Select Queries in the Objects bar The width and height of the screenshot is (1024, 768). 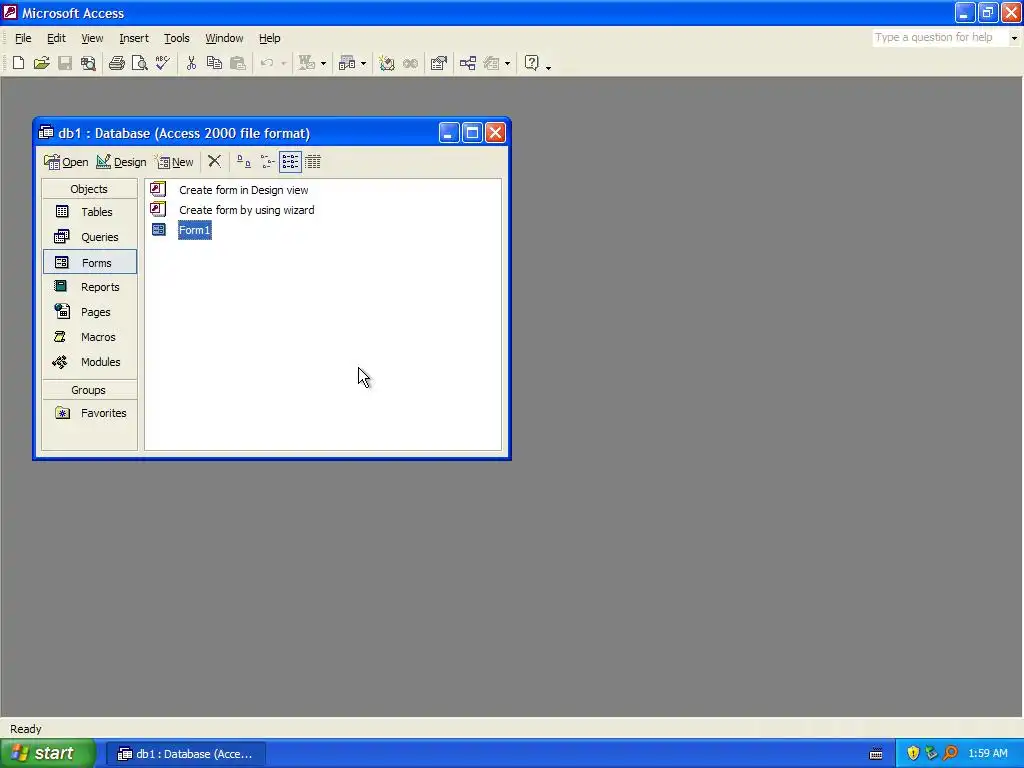pyautogui.click(x=89, y=237)
